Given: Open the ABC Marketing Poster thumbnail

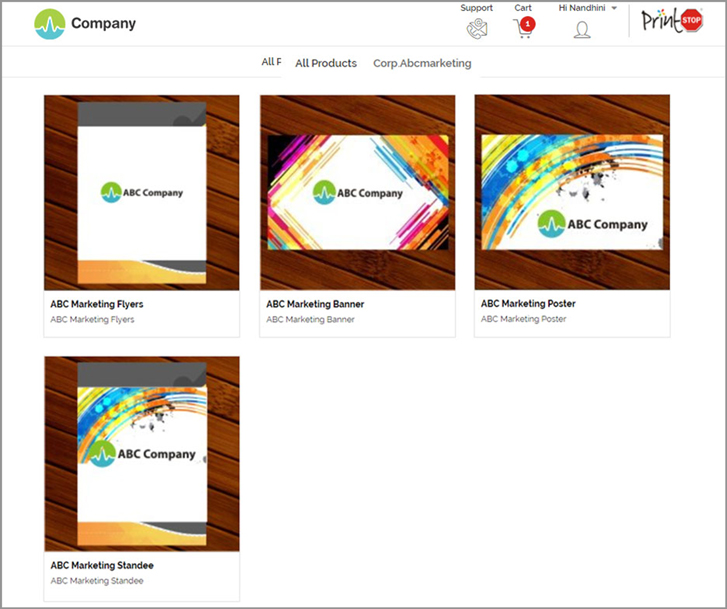Looking at the screenshot, I should click(572, 192).
